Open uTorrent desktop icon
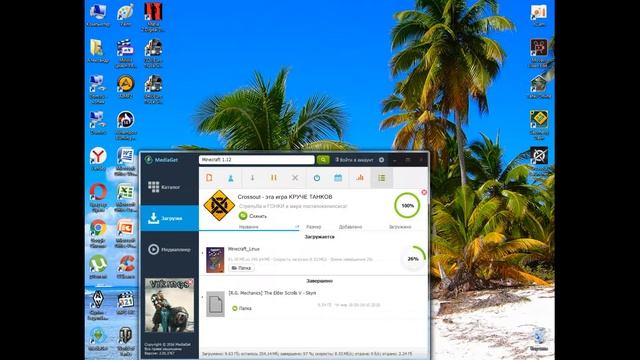Screen dimensions: 640x360 click(x=98, y=267)
